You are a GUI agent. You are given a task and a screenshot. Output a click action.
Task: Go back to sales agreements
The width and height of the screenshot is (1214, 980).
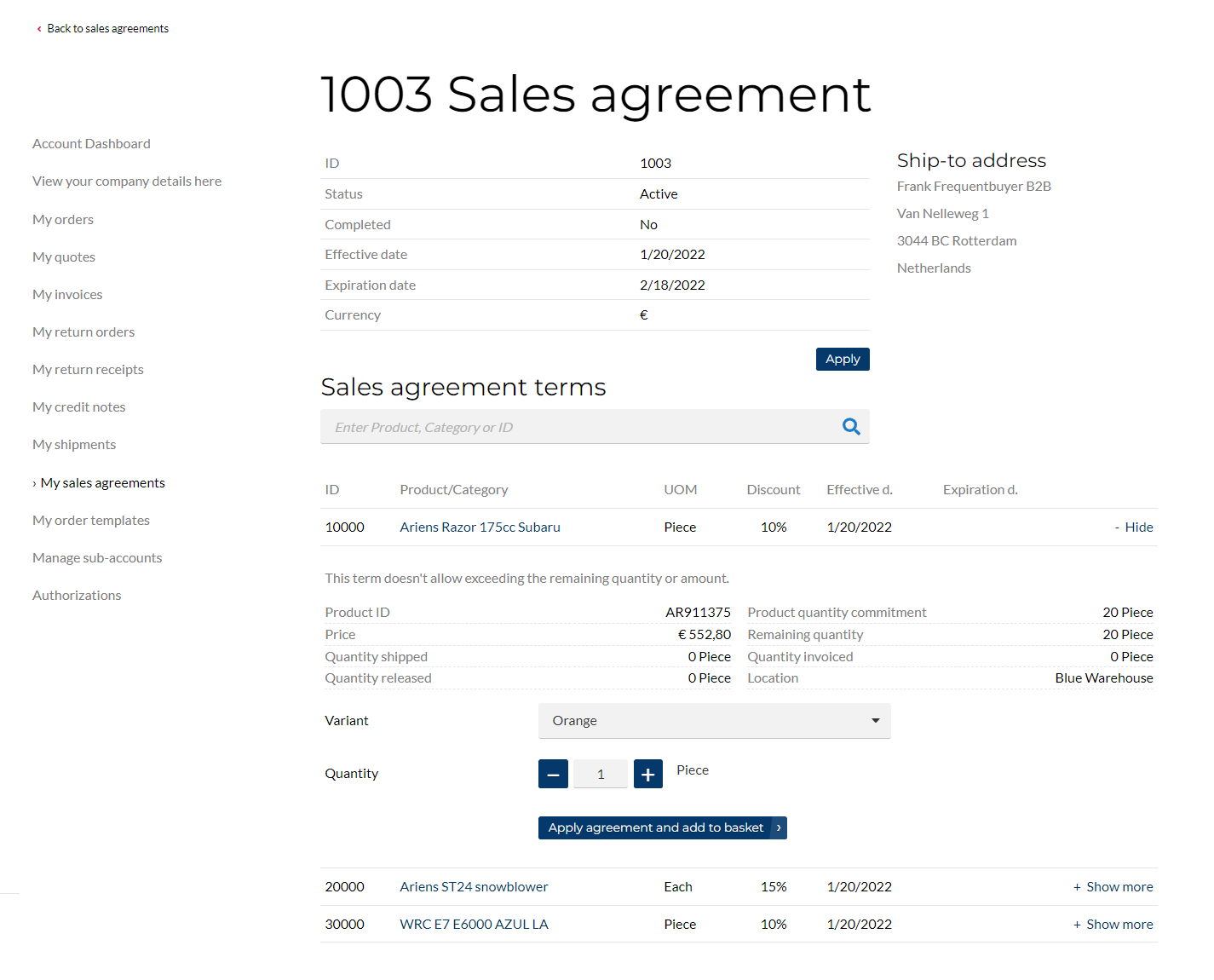tap(103, 29)
